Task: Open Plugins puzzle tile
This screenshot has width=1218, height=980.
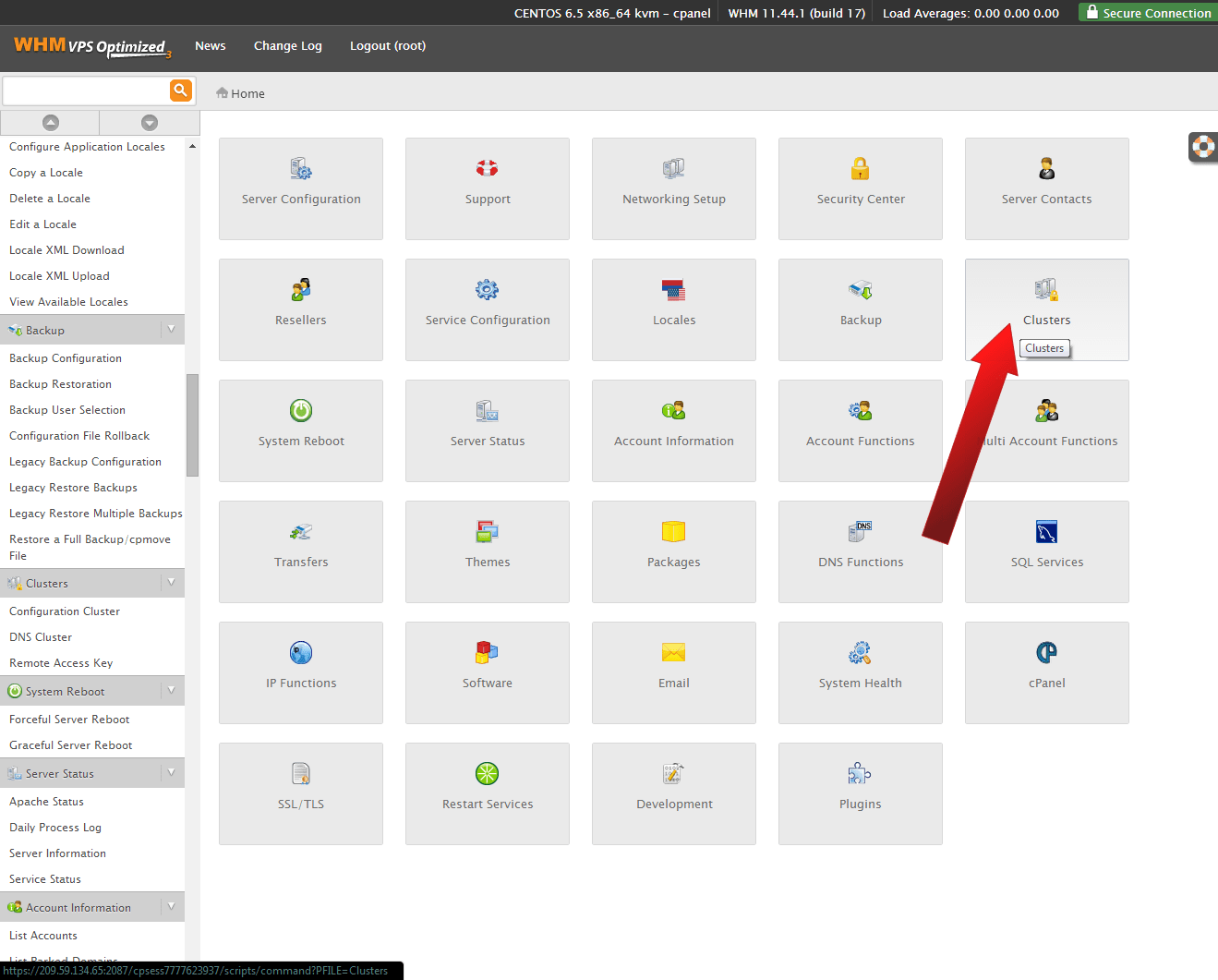Action: 861,793
